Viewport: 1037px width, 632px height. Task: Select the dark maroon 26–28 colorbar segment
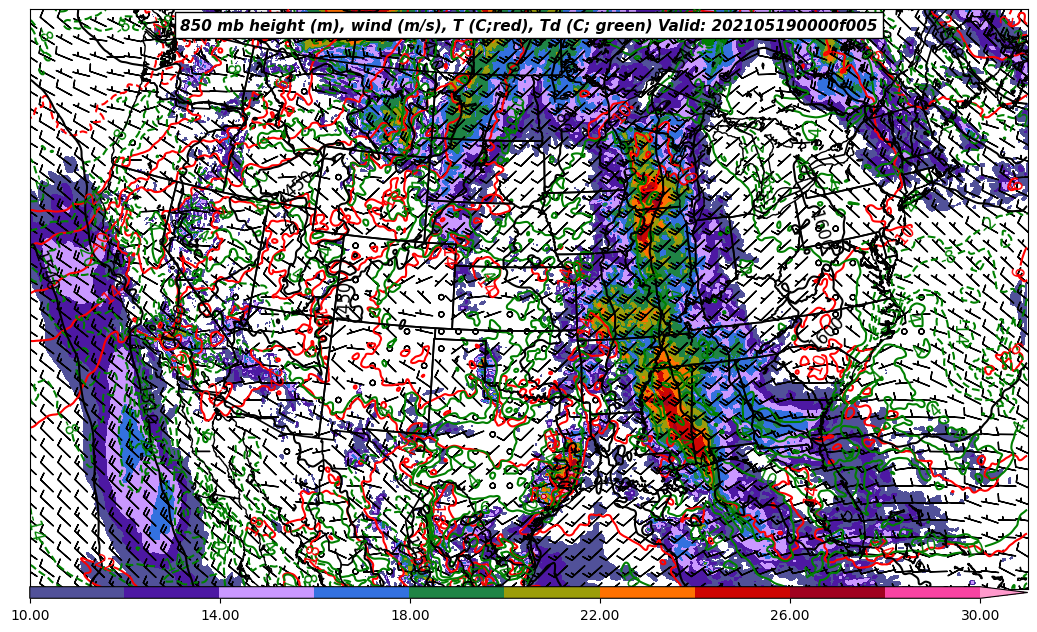(837, 592)
